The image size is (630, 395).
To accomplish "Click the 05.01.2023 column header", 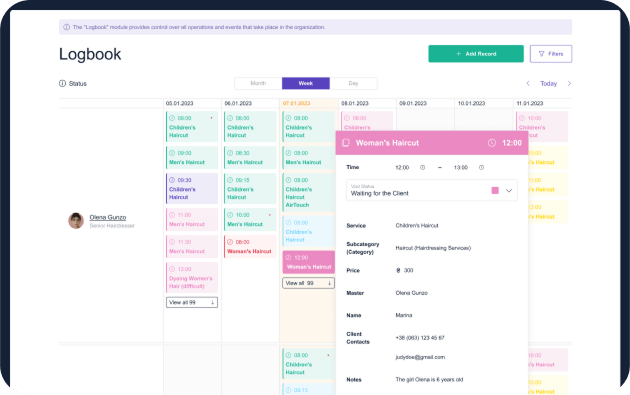I will click(x=179, y=103).
